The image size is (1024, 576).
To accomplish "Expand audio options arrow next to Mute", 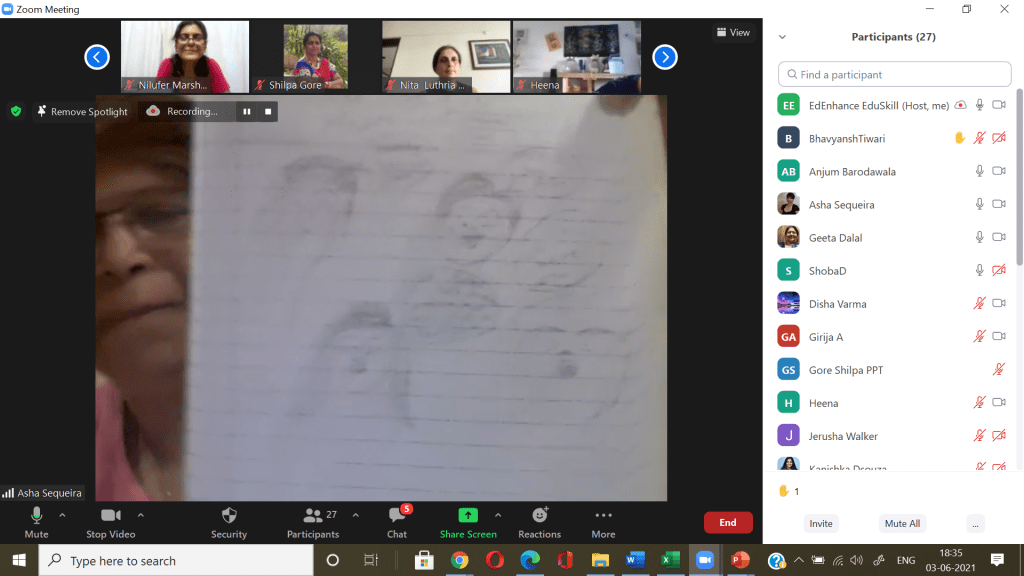I will click(62, 515).
